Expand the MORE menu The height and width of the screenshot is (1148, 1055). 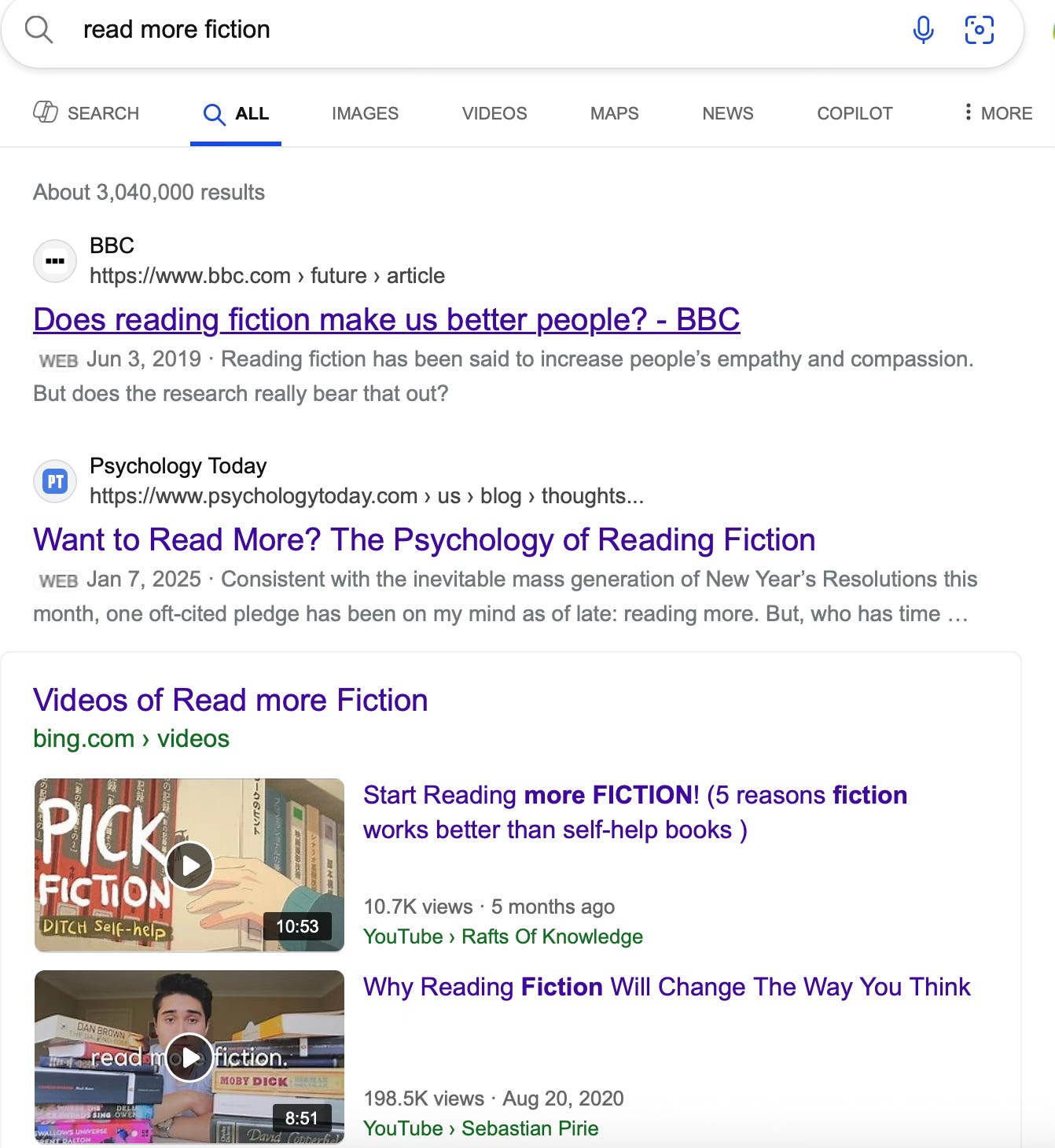coord(998,113)
